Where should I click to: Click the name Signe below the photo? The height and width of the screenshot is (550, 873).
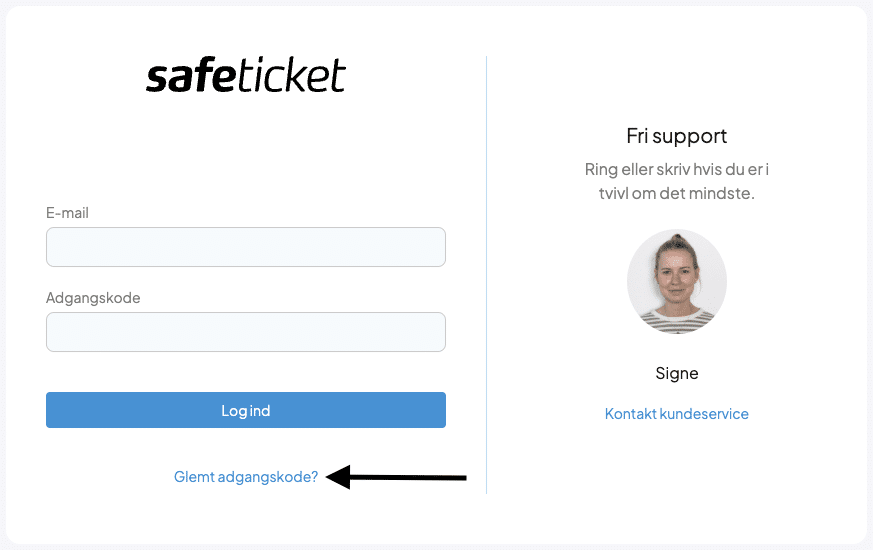click(x=676, y=373)
